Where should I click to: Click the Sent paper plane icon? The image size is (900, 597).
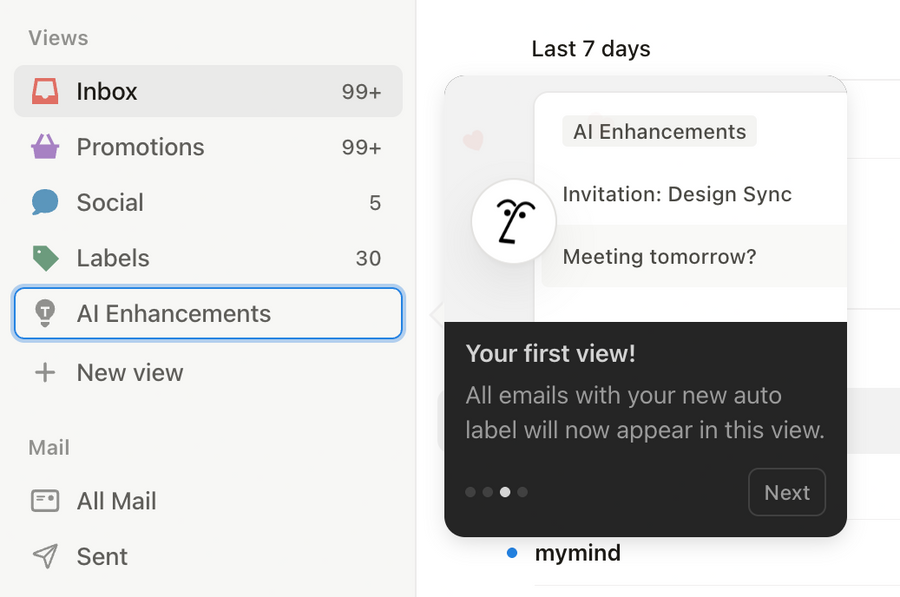(44, 556)
